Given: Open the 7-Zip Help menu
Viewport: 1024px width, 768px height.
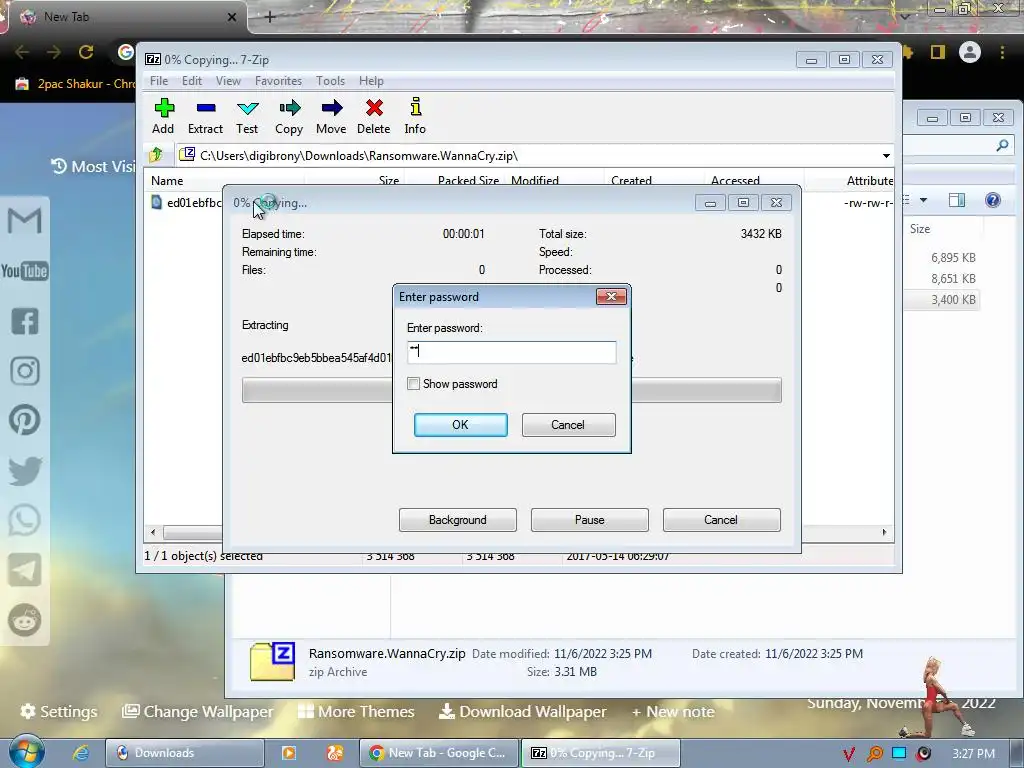Looking at the screenshot, I should [371, 81].
